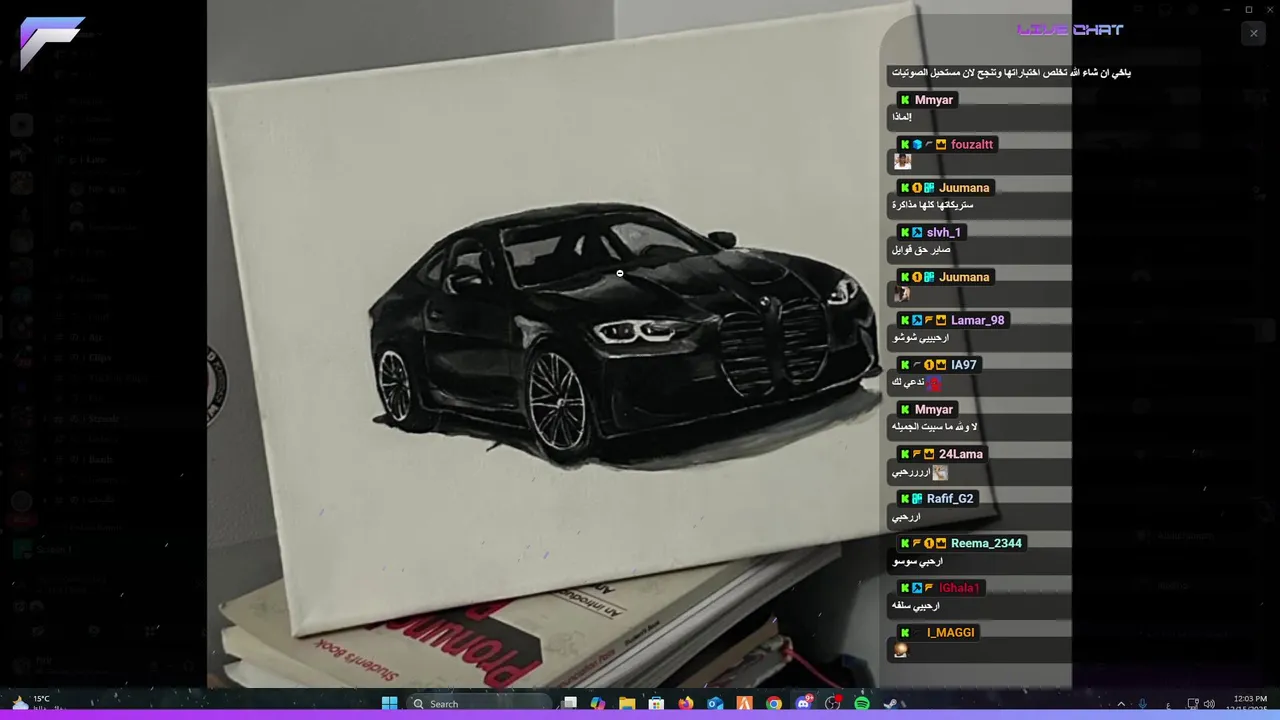This screenshot has height=720, width=1280.
Task: Click the green Kick badge beside slvh_1
Action: pyautogui.click(x=905, y=233)
